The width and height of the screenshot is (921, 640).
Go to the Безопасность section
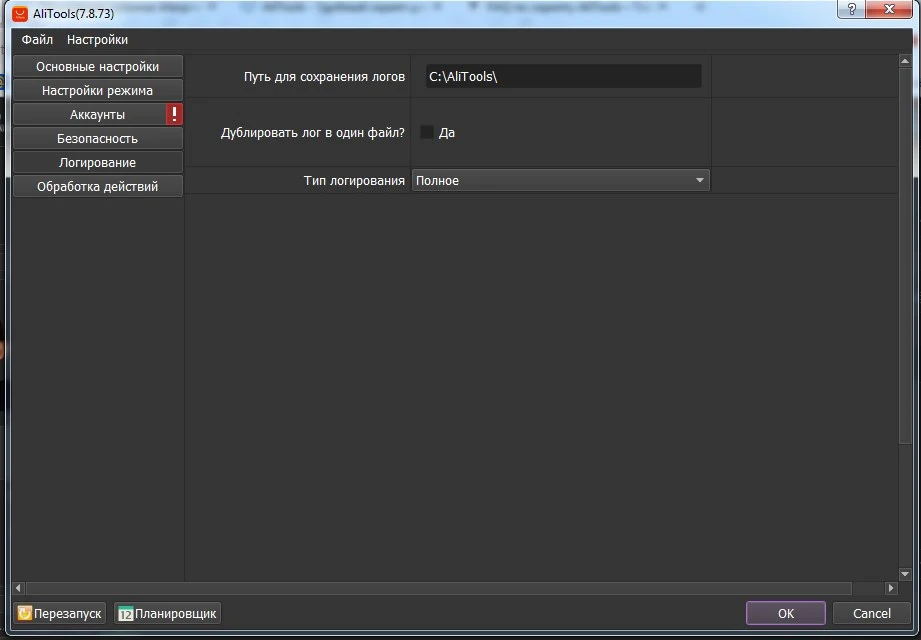[98, 139]
